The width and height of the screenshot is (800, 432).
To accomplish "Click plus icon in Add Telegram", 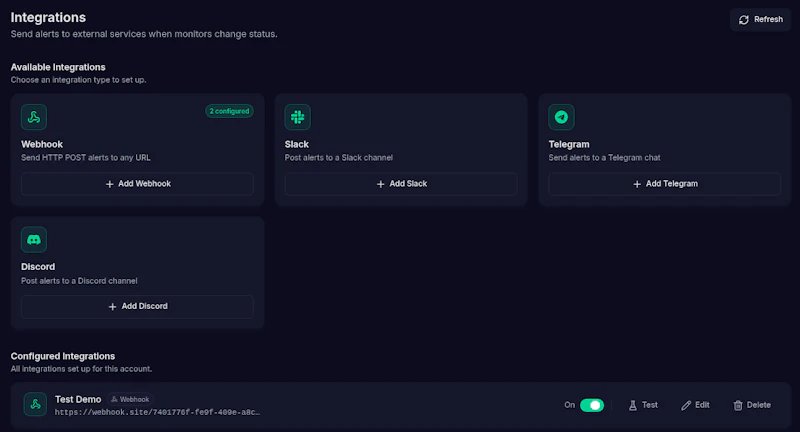I will 637,184.
